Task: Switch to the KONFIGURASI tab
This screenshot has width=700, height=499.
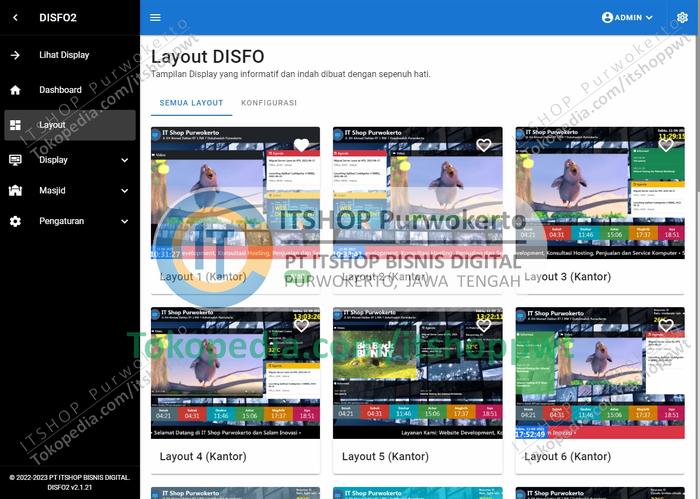Action: pyautogui.click(x=268, y=103)
